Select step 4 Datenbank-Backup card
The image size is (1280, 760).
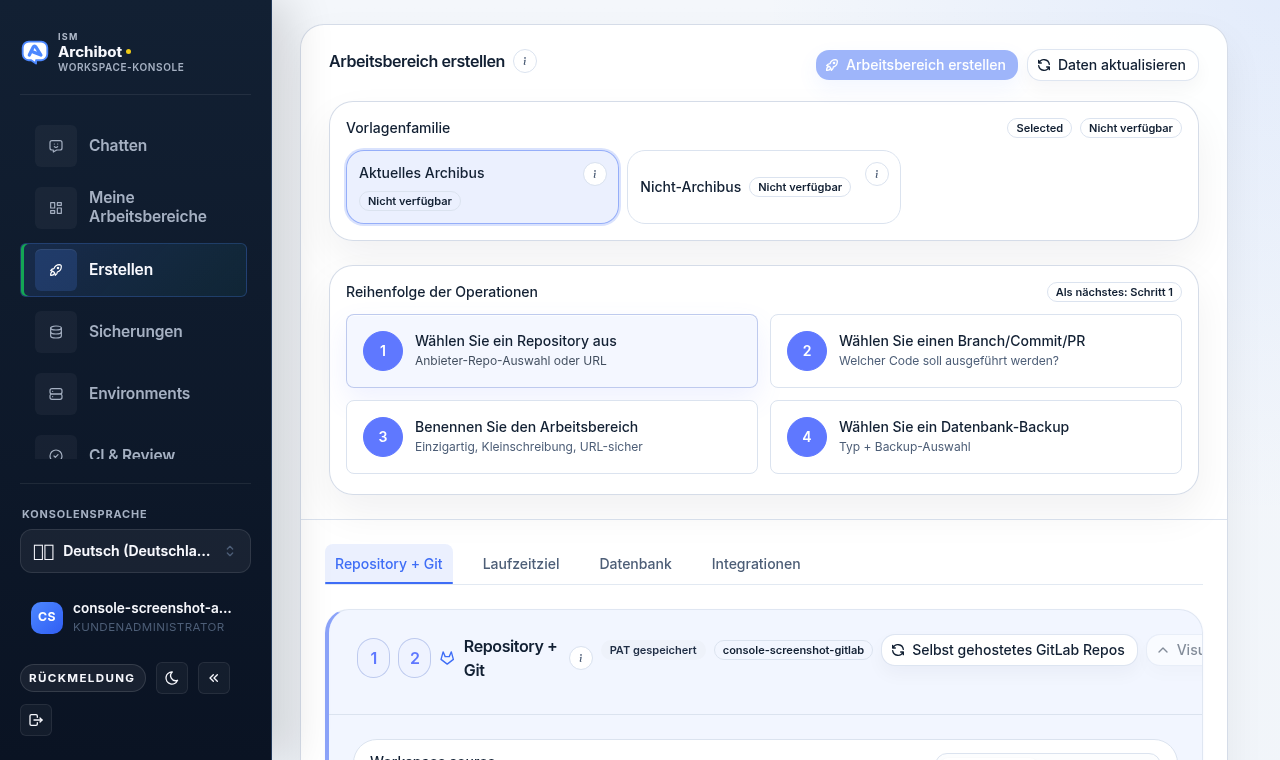(x=976, y=437)
